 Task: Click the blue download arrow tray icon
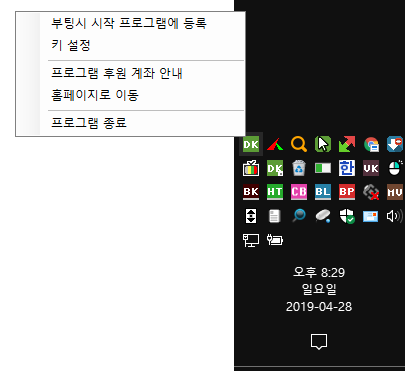[395, 144]
